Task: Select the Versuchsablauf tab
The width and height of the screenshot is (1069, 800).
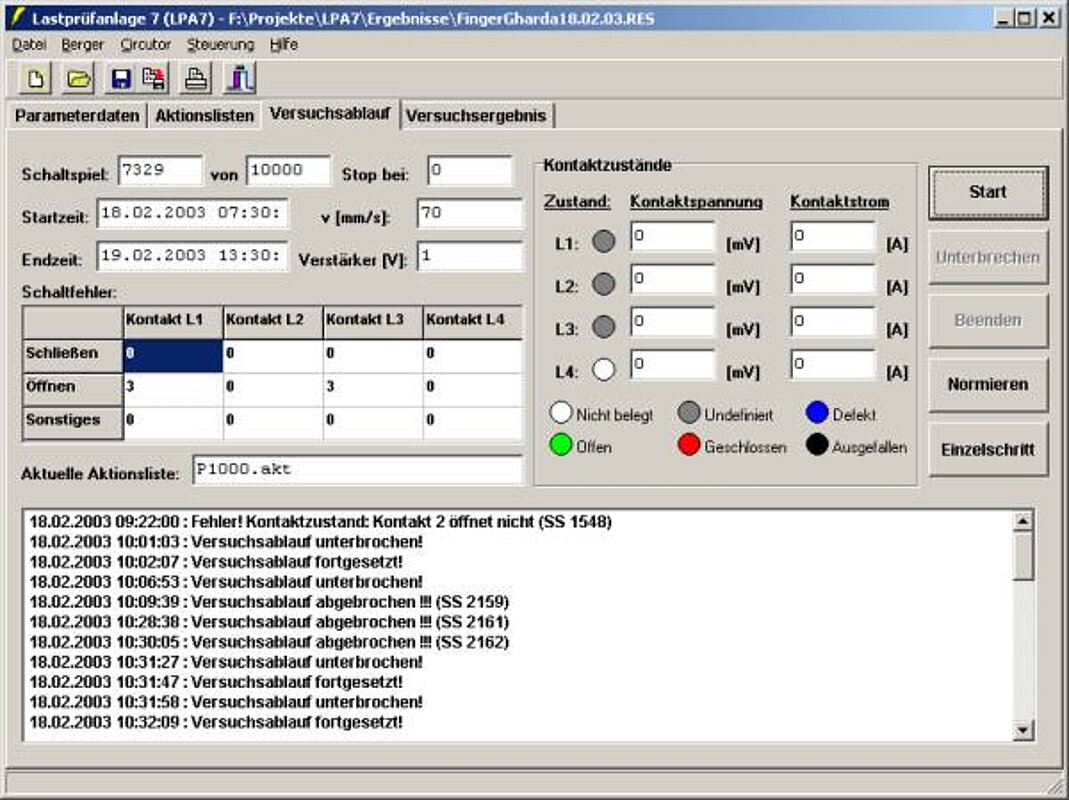Action: pyautogui.click(x=330, y=114)
